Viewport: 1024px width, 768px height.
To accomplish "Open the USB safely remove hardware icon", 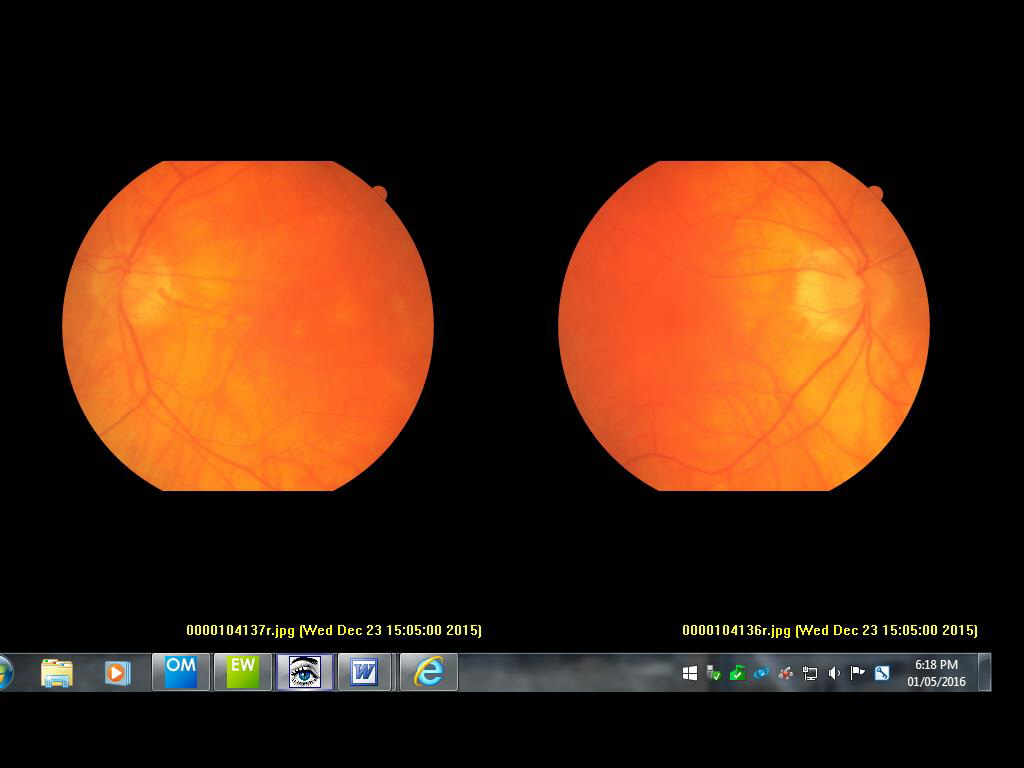I will pos(714,673).
